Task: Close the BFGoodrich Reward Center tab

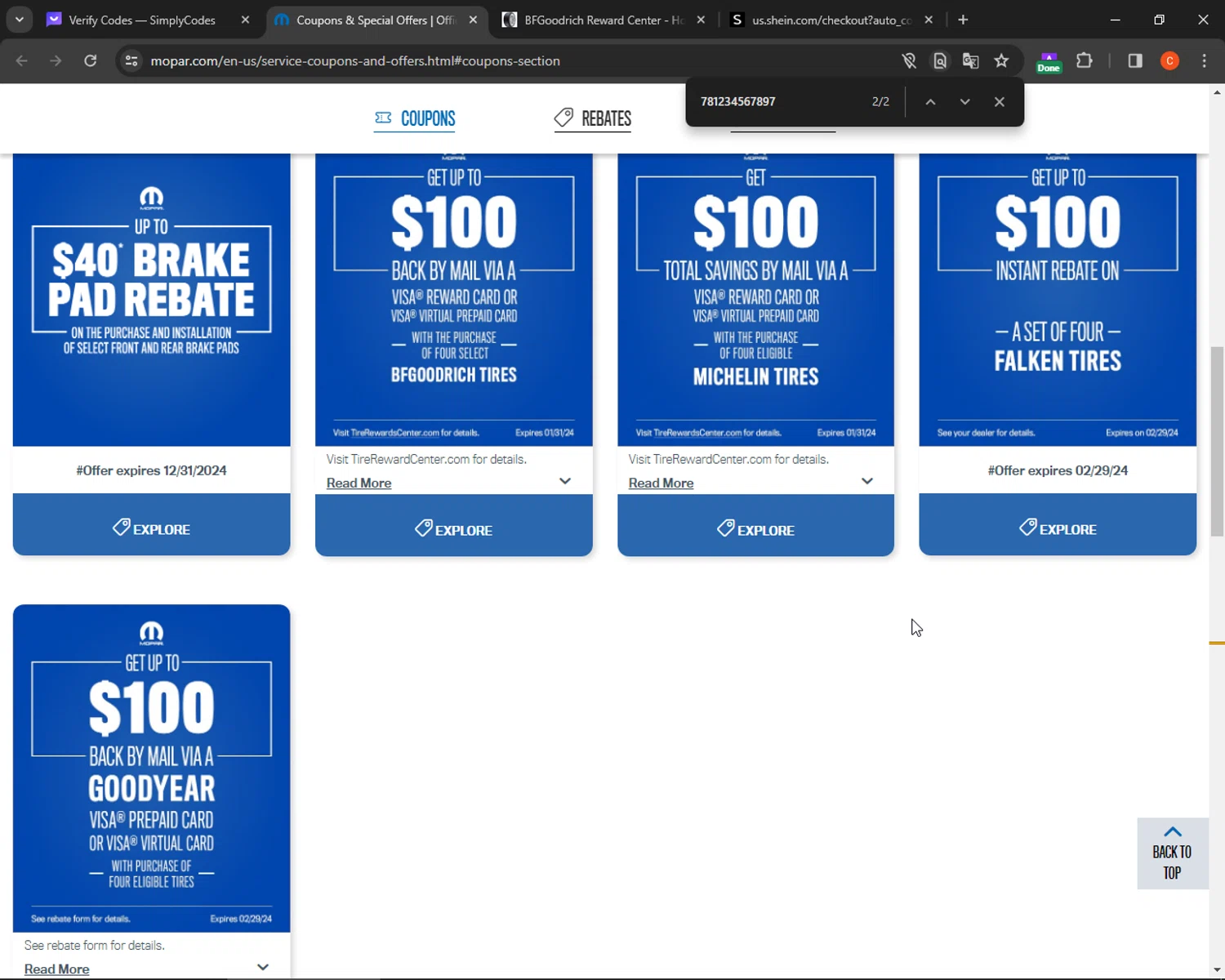Action: click(x=701, y=20)
